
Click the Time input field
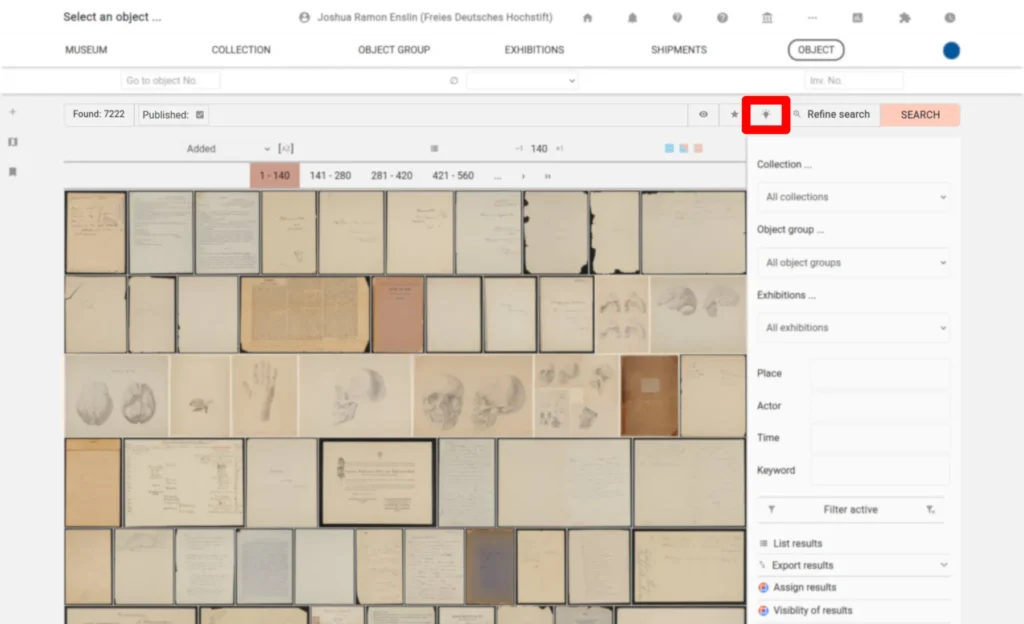880,438
